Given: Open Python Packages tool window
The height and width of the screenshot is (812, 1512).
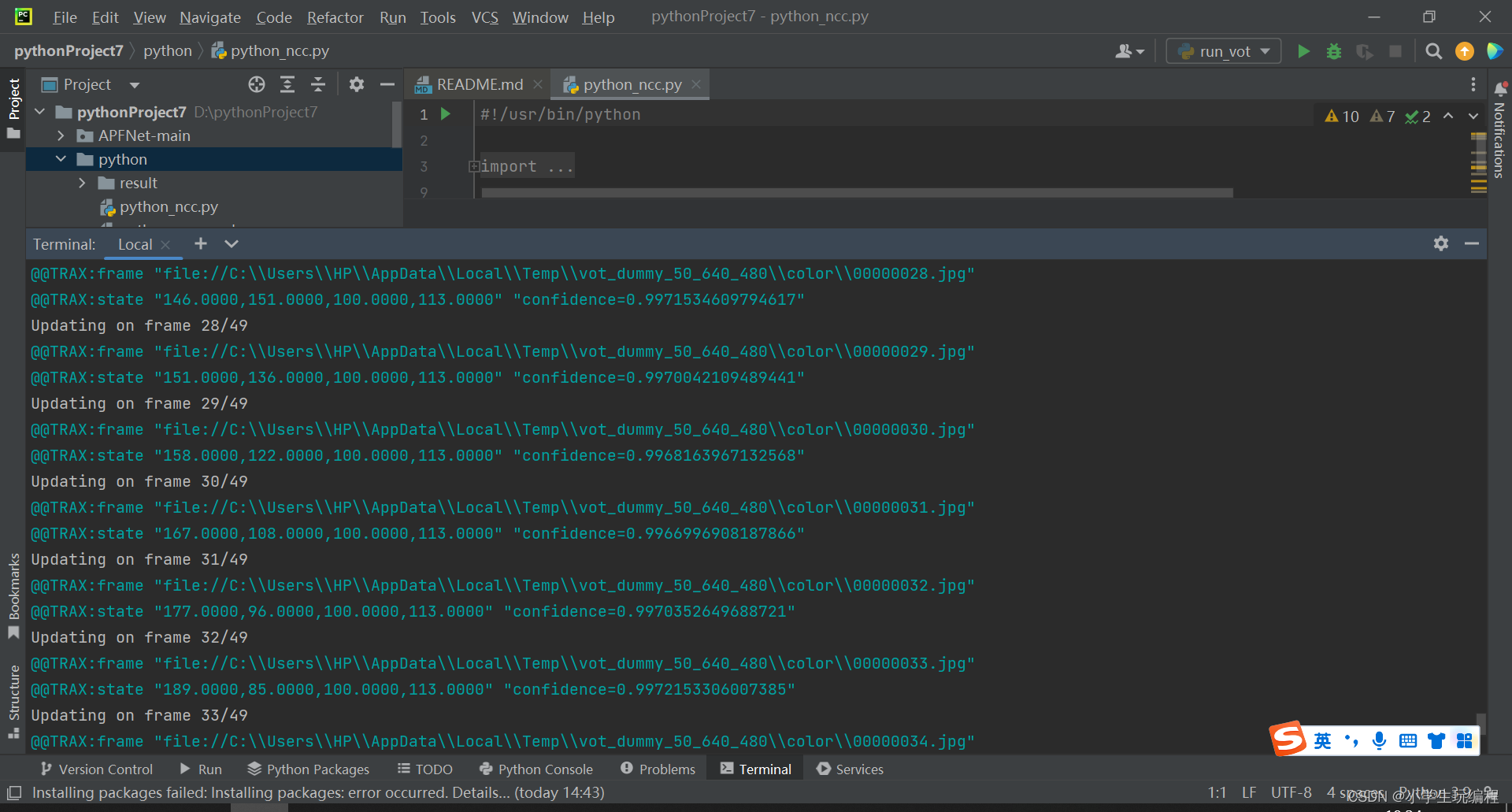Looking at the screenshot, I should tap(308, 769).
